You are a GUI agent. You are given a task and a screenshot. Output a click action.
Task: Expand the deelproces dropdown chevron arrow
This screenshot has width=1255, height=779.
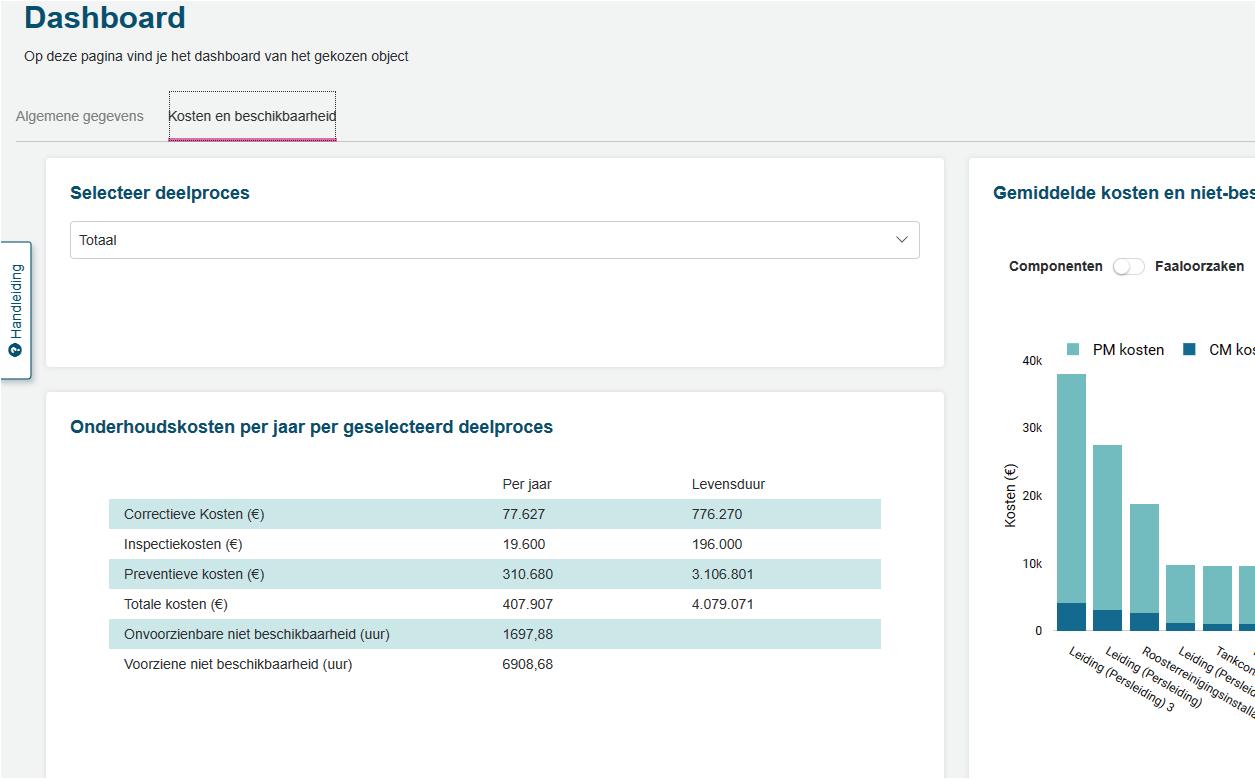coord(901,240)
